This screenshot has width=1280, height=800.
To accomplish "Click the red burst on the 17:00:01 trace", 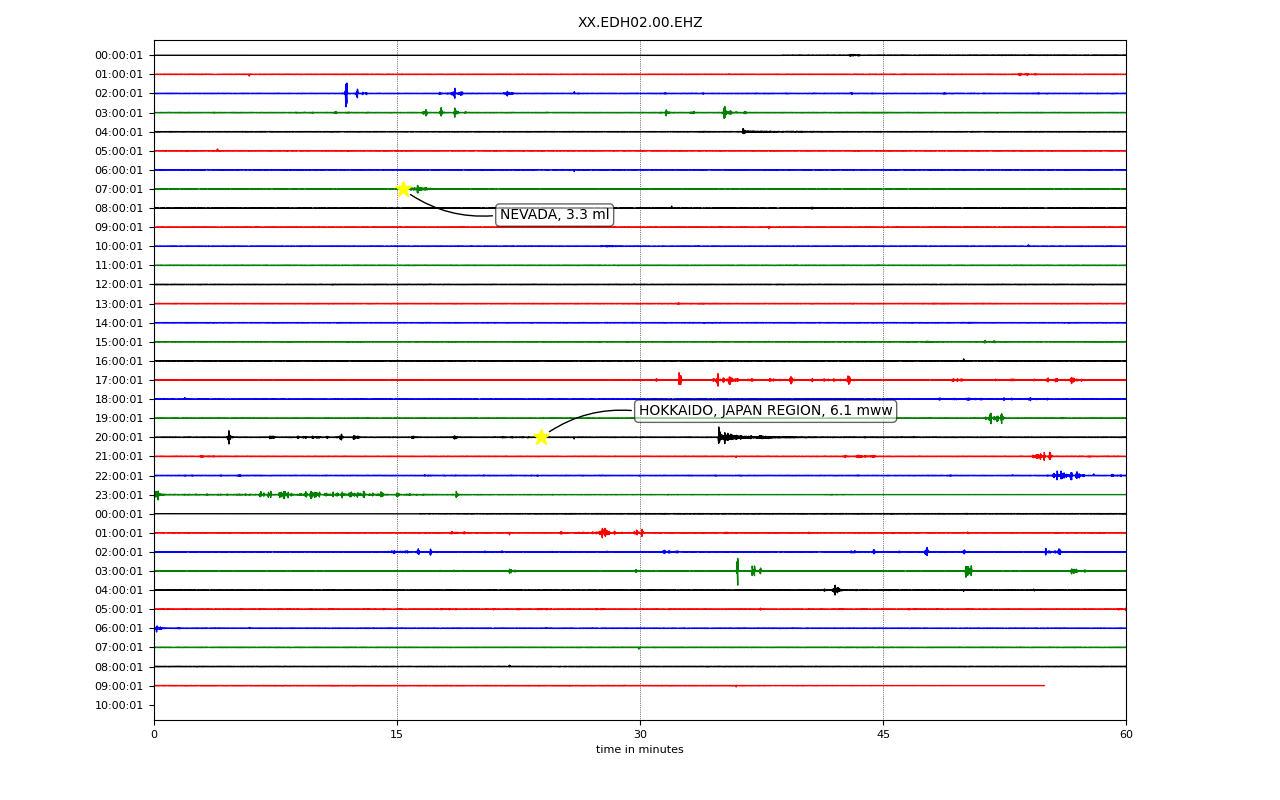I will (680, 379).
